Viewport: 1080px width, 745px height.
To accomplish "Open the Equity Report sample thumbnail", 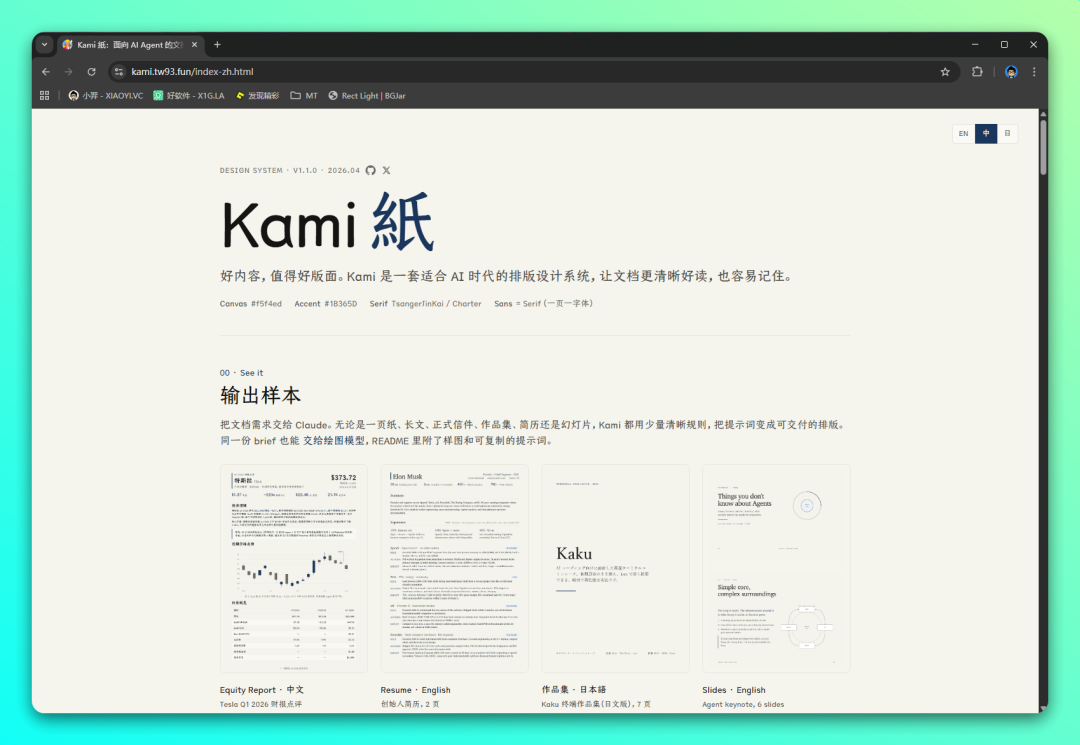I will [293, 568].
